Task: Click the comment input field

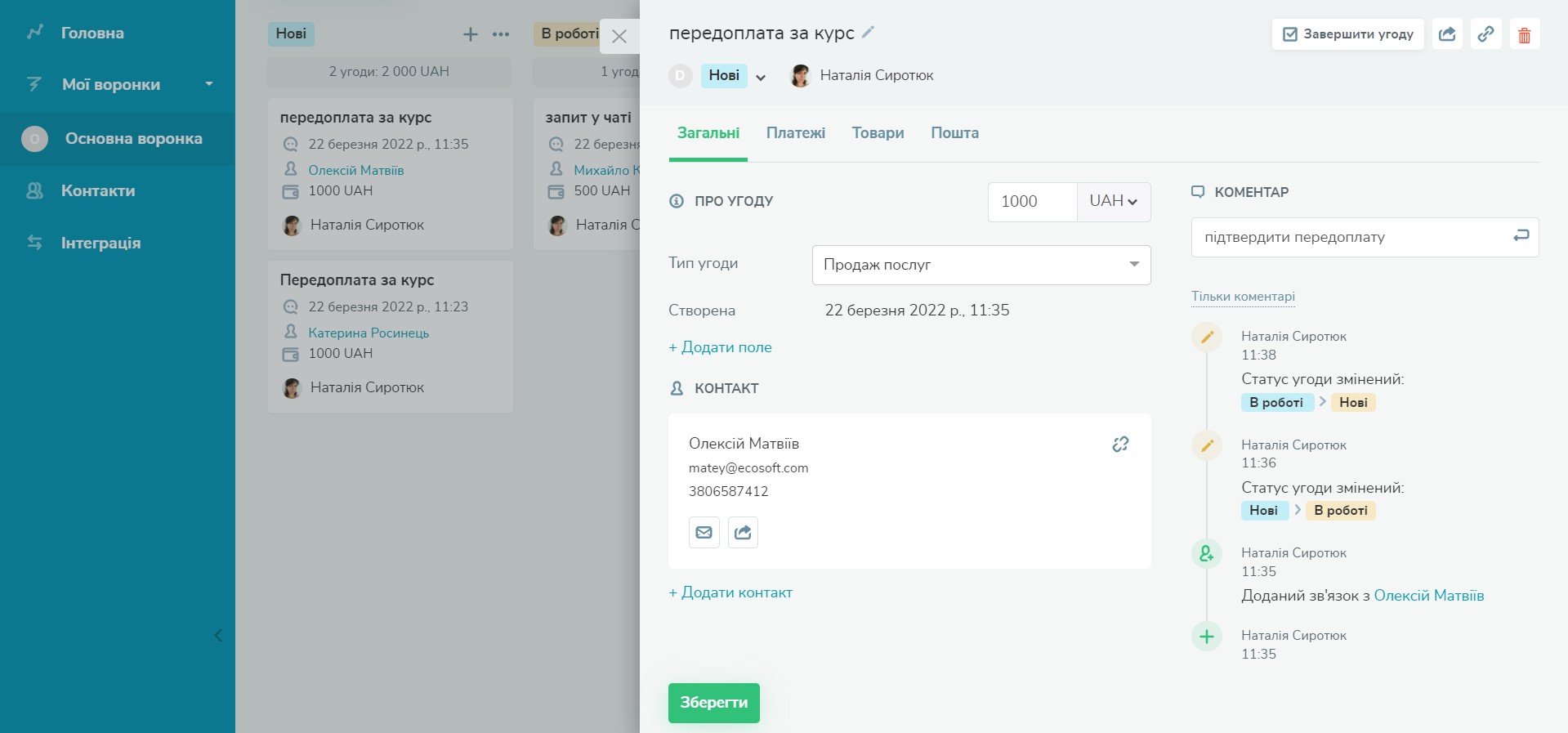Action: click(1348, 238)
